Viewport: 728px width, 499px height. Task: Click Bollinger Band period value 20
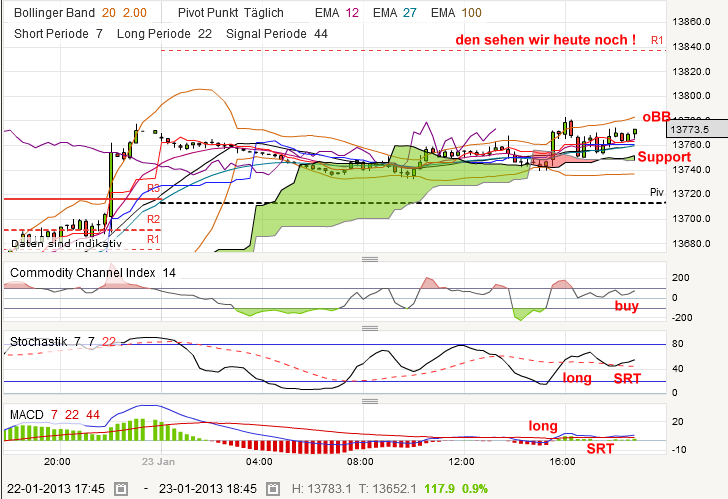click(x=109, y=13)
